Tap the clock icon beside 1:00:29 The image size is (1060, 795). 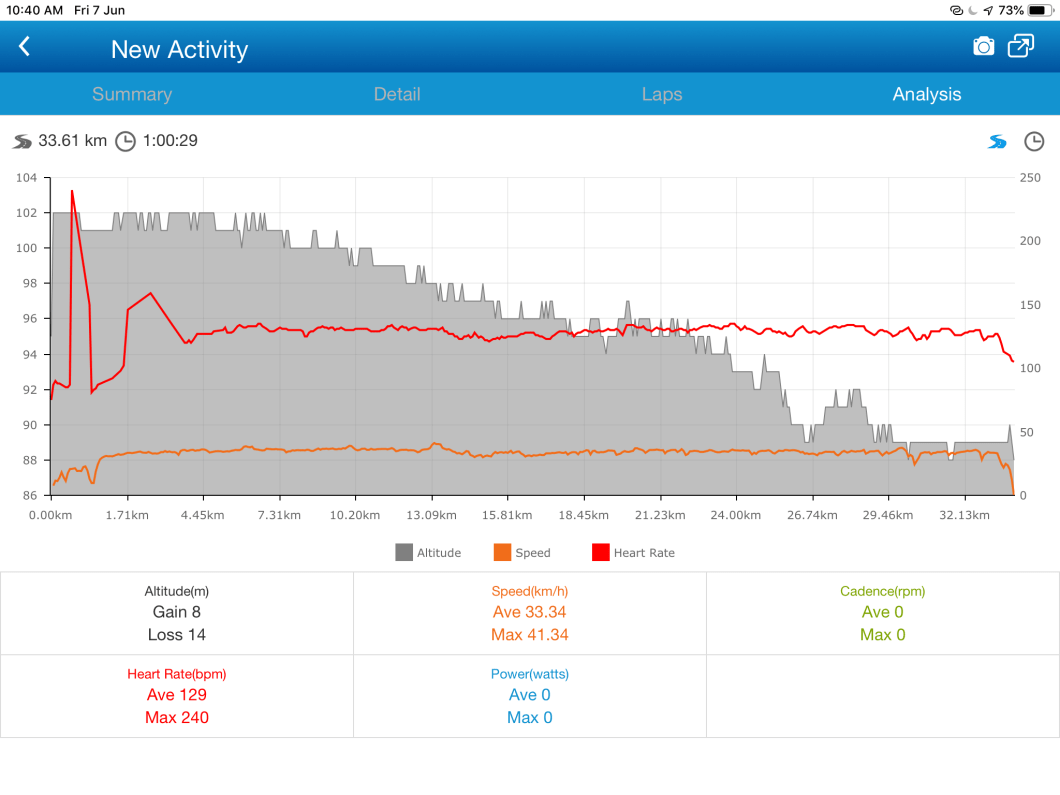point(125,141)
